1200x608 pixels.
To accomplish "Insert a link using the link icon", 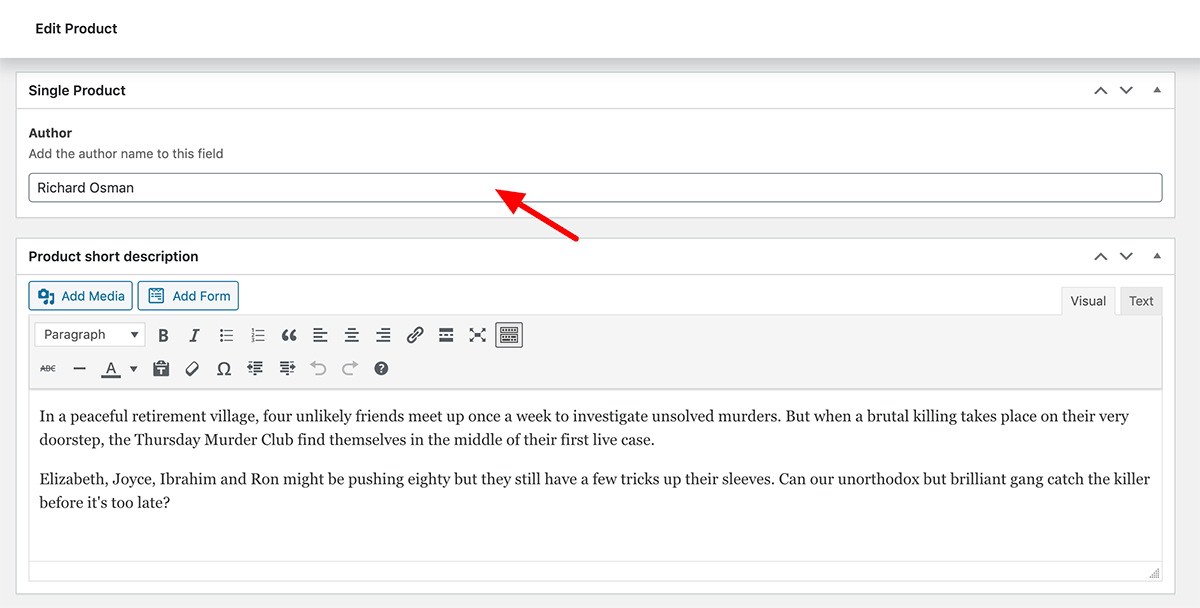I will click(415, 335).
